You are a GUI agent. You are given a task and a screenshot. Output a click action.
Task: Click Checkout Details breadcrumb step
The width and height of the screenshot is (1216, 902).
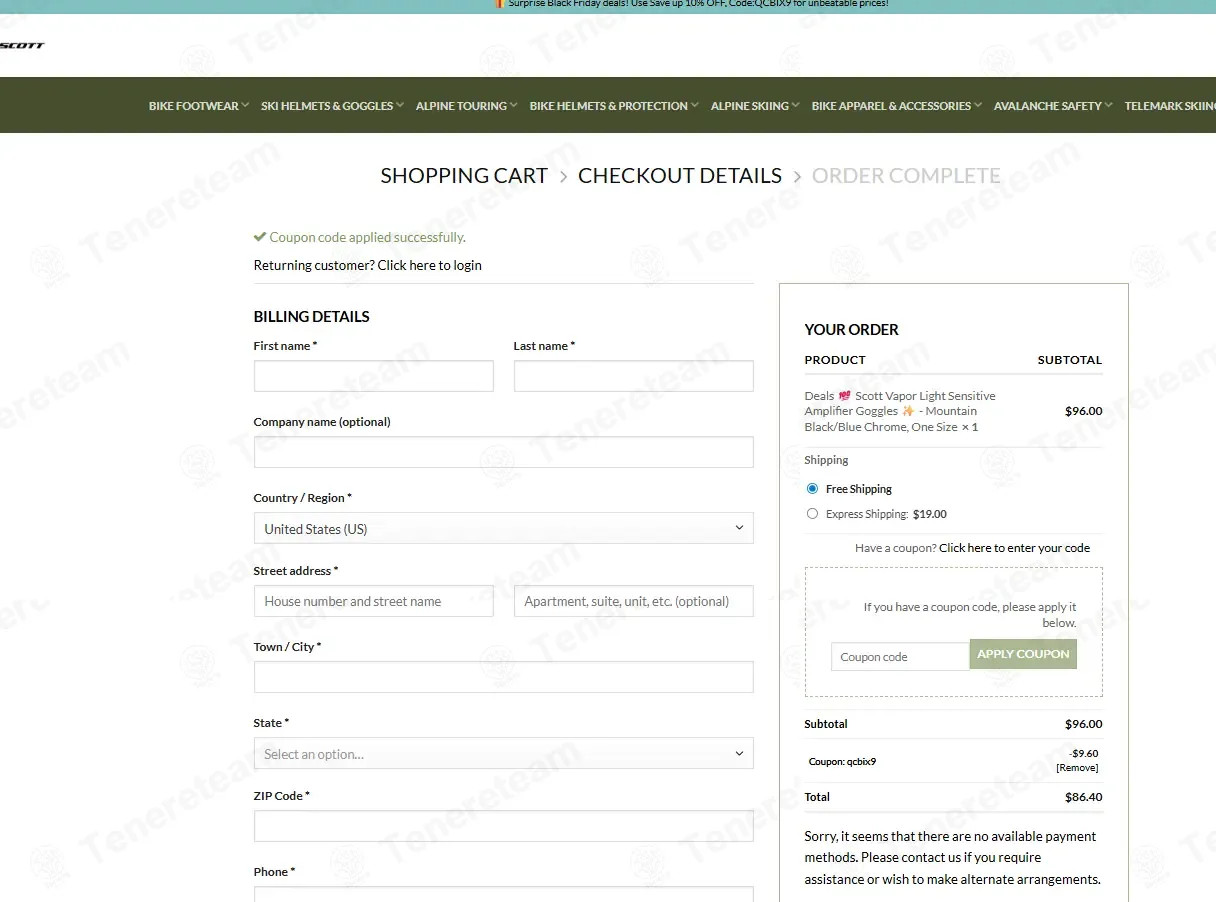click(x=680, y=176)
